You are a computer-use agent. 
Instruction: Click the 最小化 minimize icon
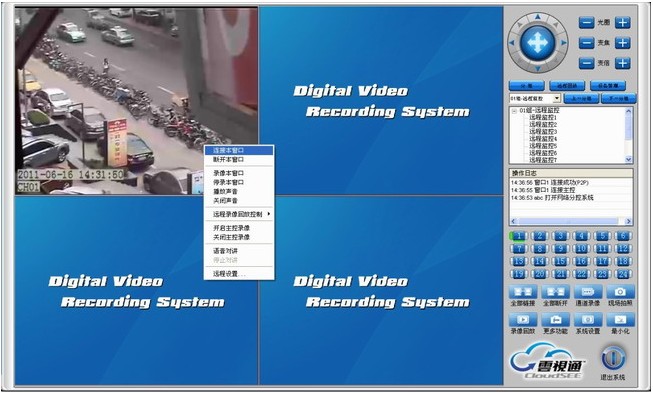[620, 320]
